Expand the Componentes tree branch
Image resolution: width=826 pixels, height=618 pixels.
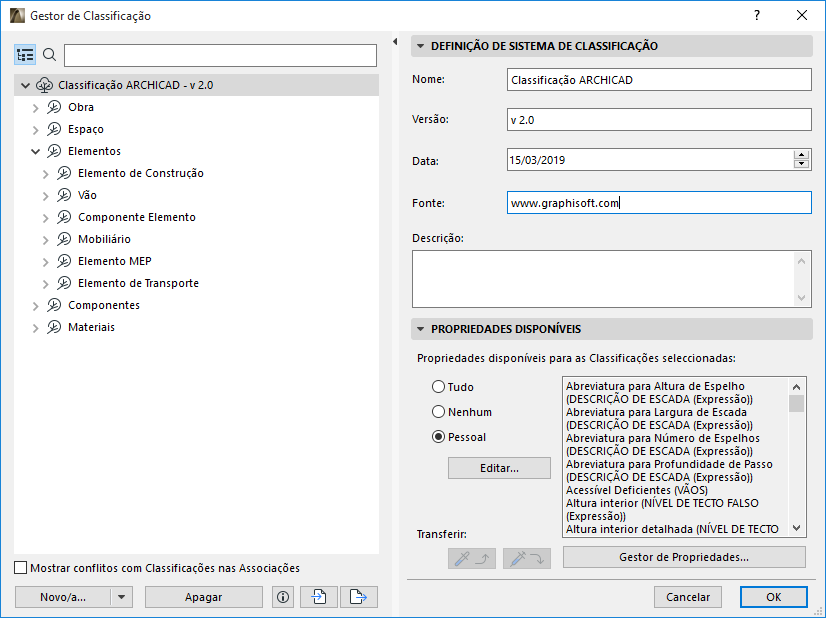(36, 305)
